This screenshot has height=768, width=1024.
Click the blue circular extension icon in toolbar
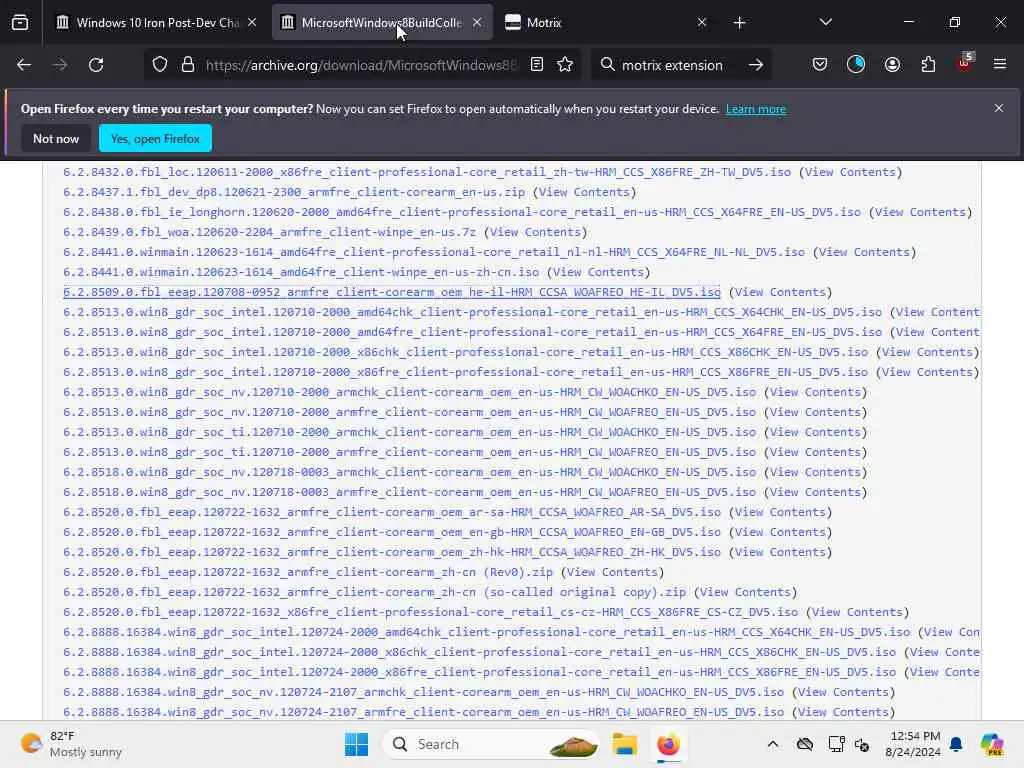pyautogui.click(x=856, y=64)
